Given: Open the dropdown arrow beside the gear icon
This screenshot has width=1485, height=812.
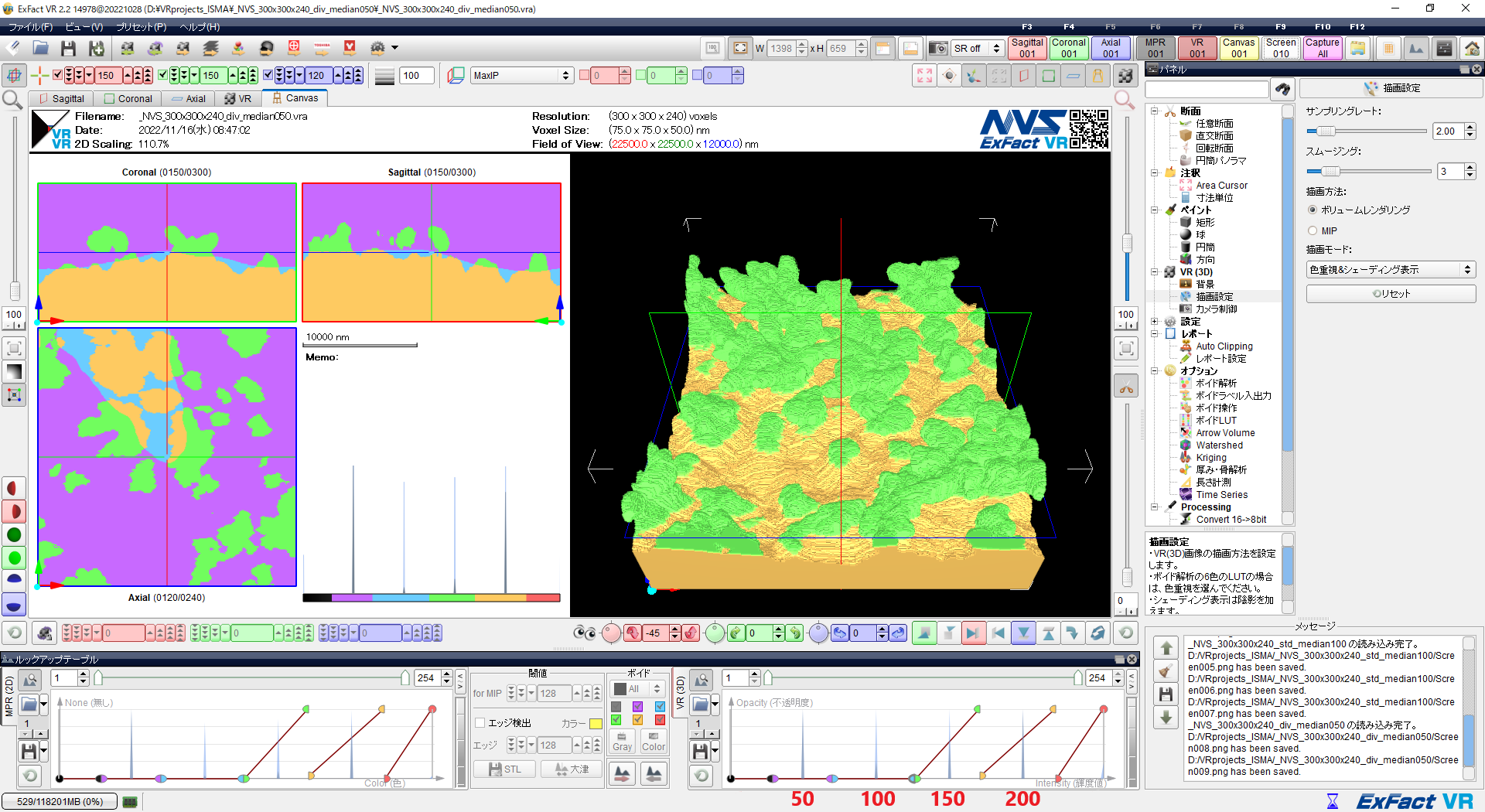Looking at the screenshot, I should click(394, 48).
